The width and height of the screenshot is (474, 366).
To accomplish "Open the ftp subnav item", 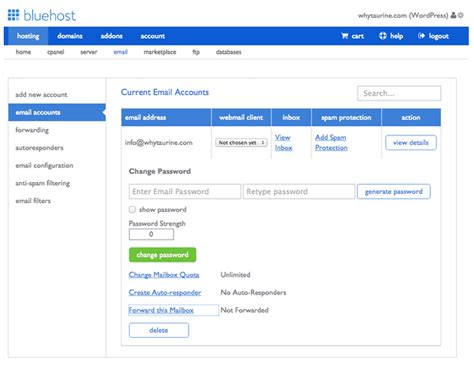I will click(x=196, y=52).
